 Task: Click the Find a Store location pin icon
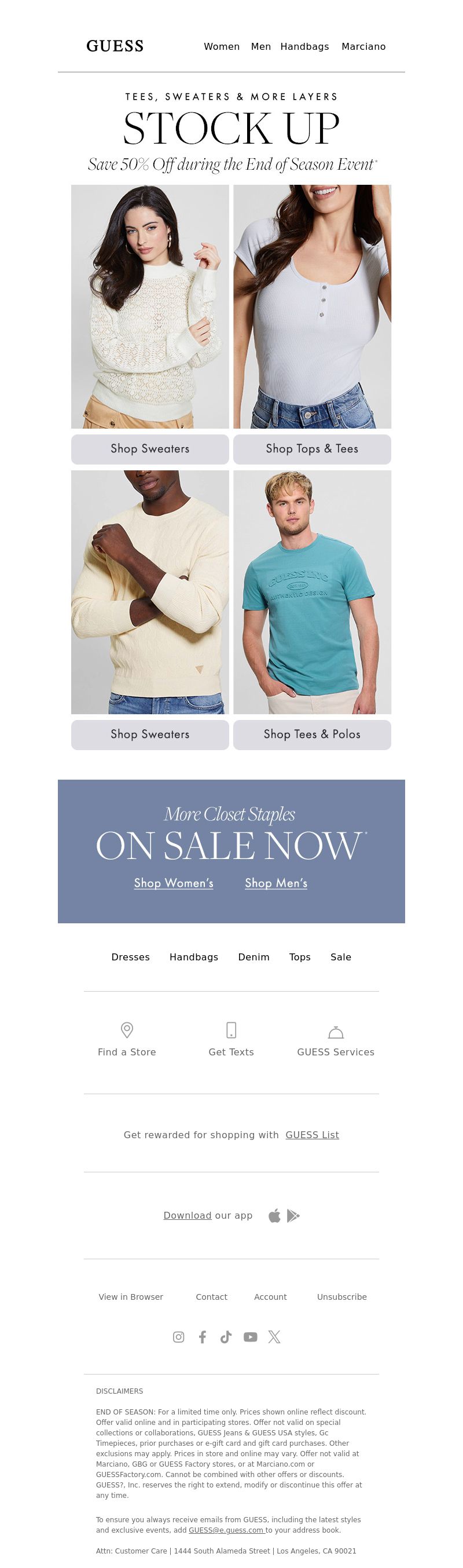tap(127, 1029)
